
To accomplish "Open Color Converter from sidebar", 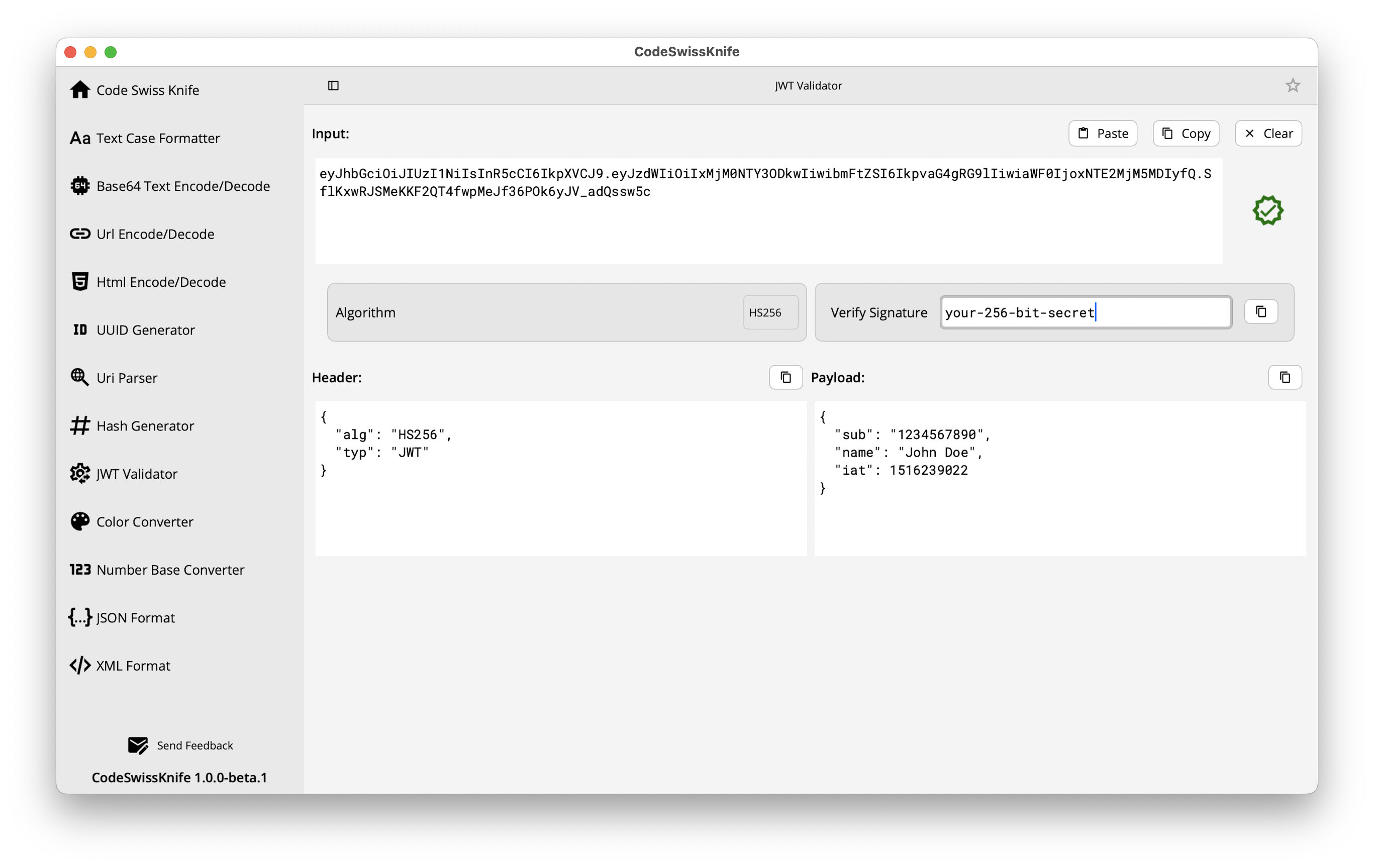I will pos(145,521).
